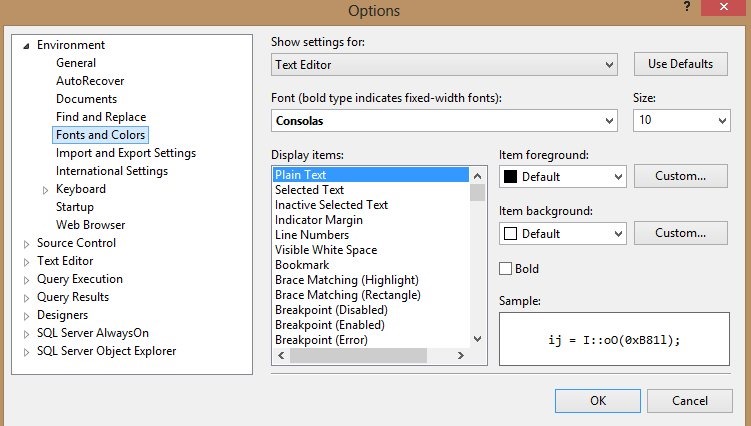Collapse the Environment tree node

[x=26, y=45]
